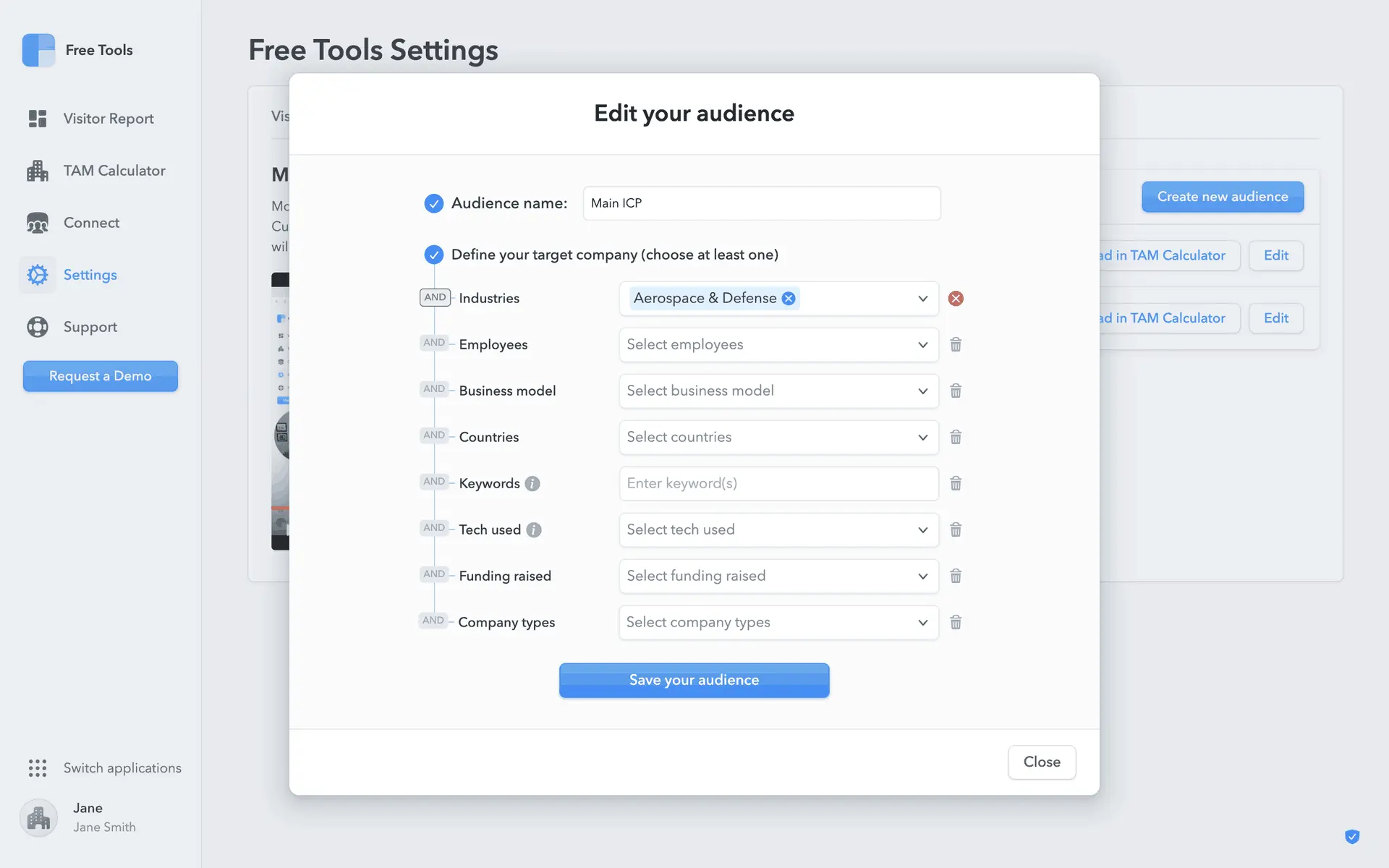
Task: Click the Tech used info icon
Action: 534,530
